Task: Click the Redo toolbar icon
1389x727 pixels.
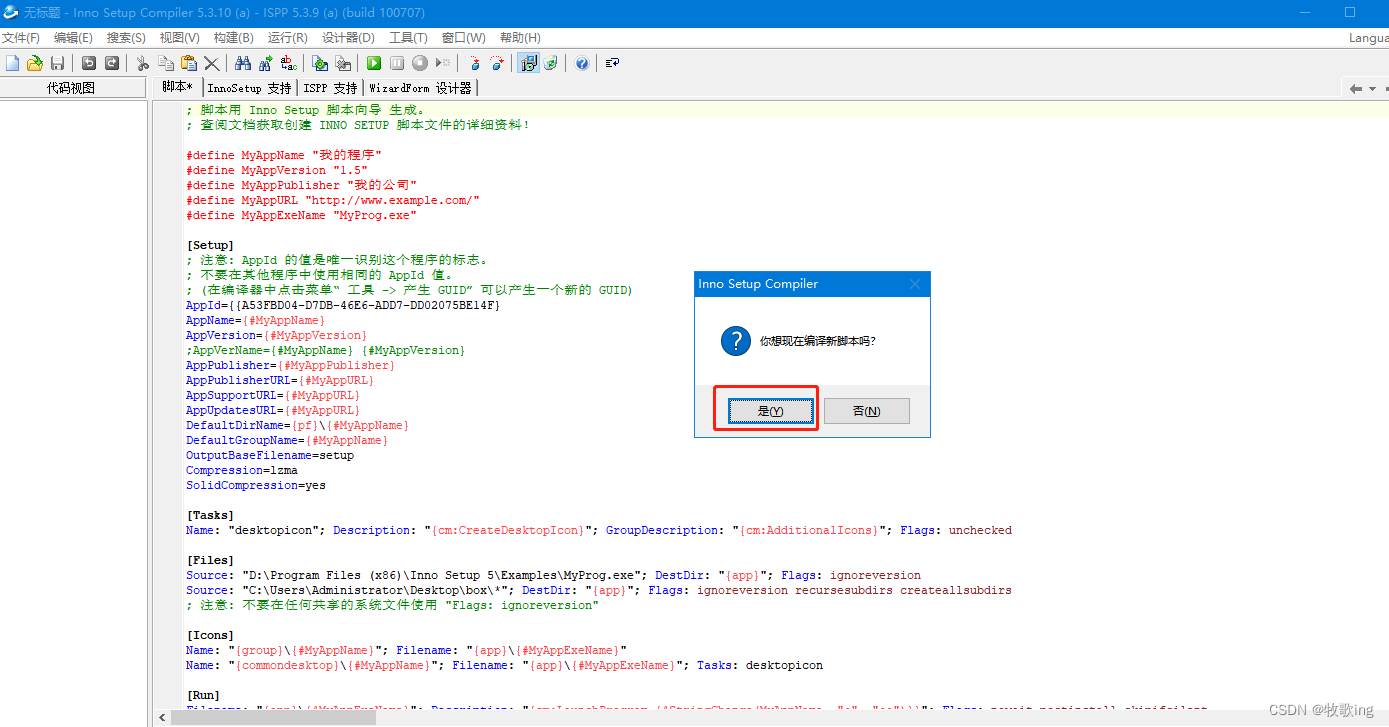Action: pos(111,63)
